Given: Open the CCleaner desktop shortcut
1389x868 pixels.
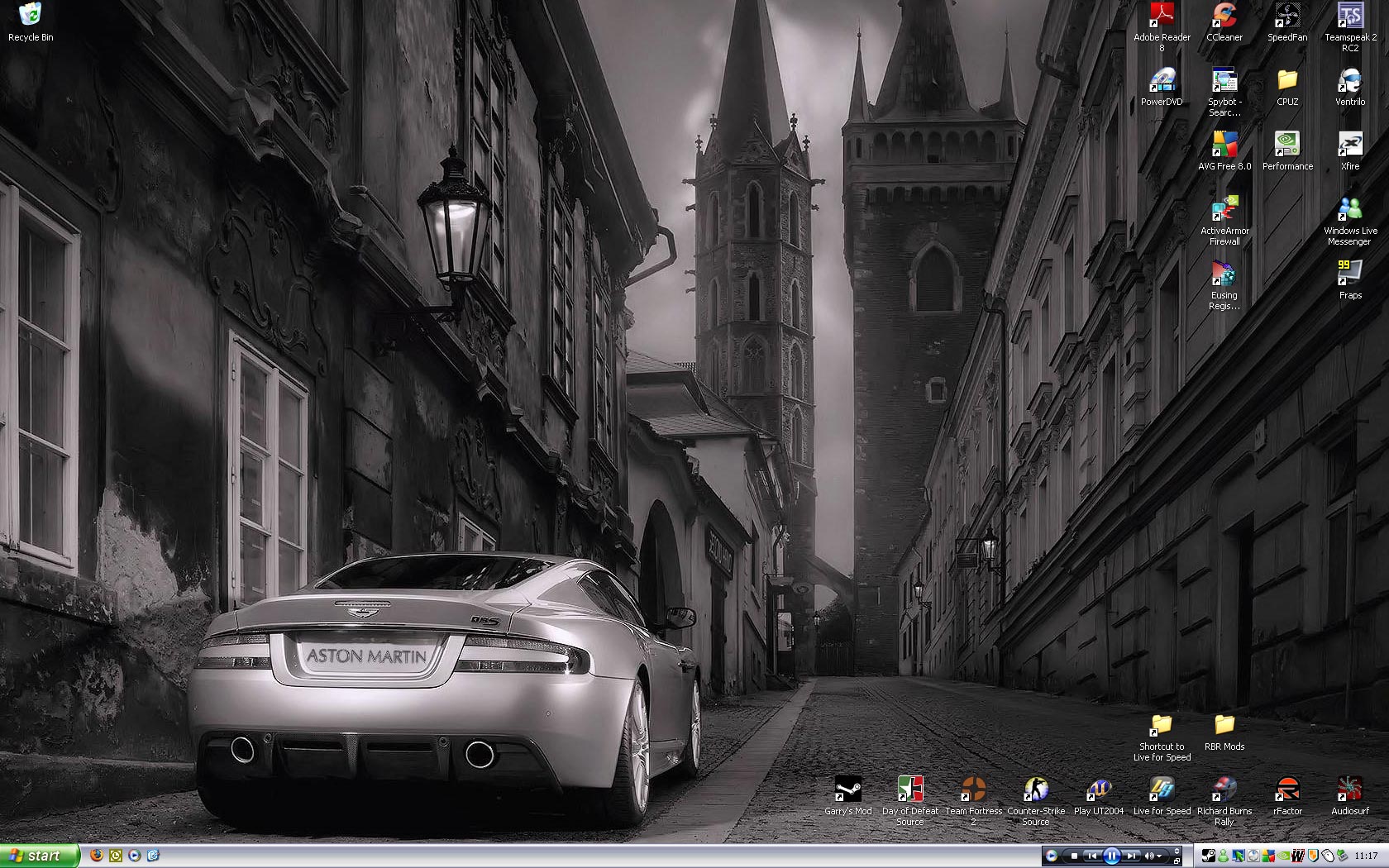Looking at the screenshot, I should [1224, 22].
